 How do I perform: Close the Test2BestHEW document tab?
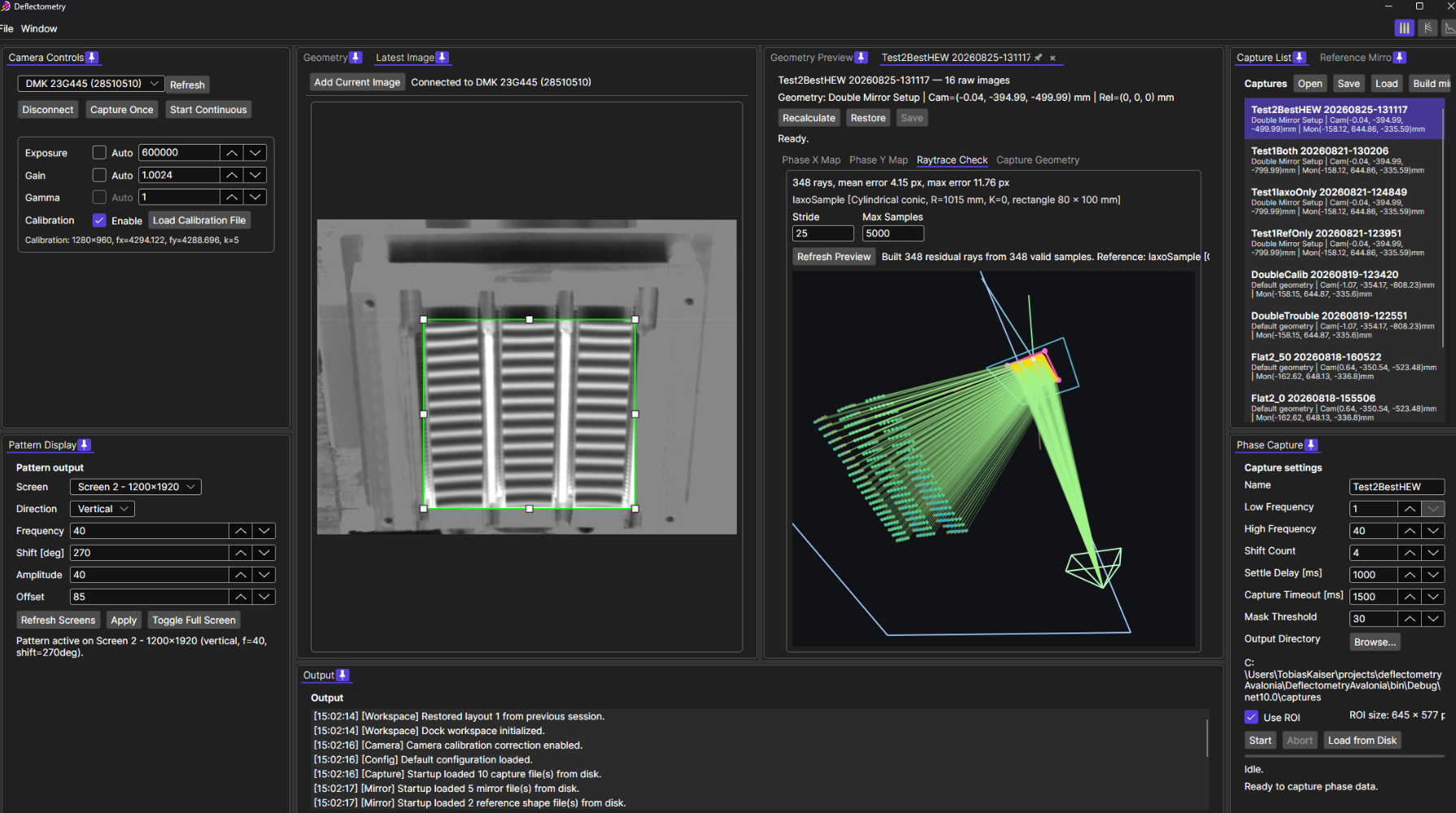click(x=1053, y=58)
